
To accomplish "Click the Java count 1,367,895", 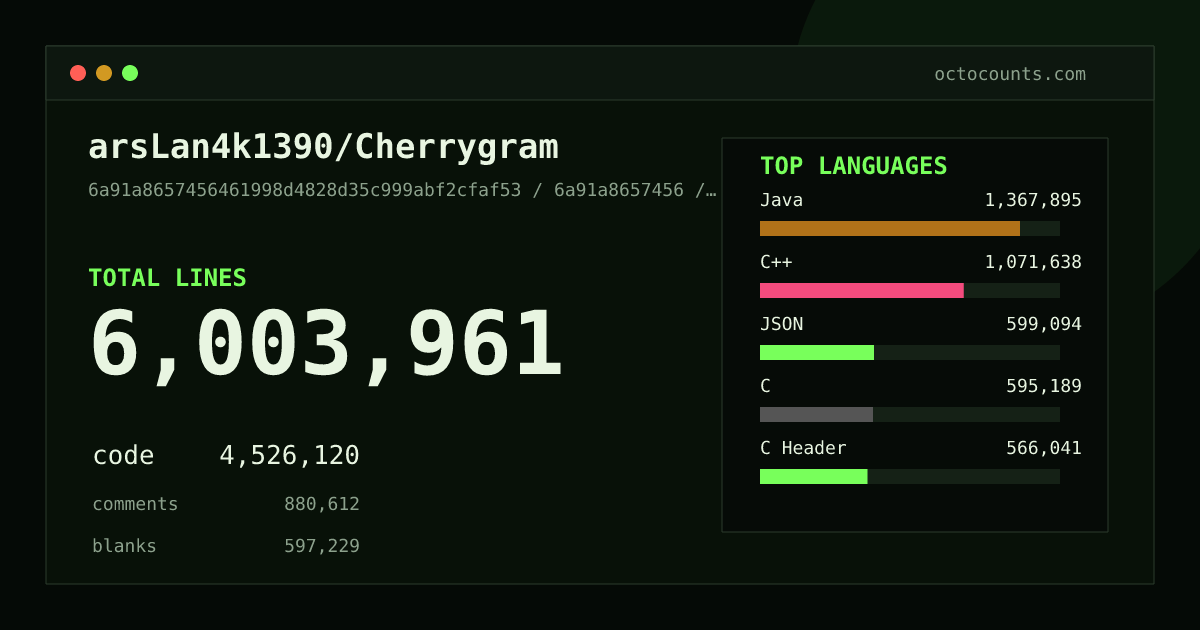I will [1033, 200].
